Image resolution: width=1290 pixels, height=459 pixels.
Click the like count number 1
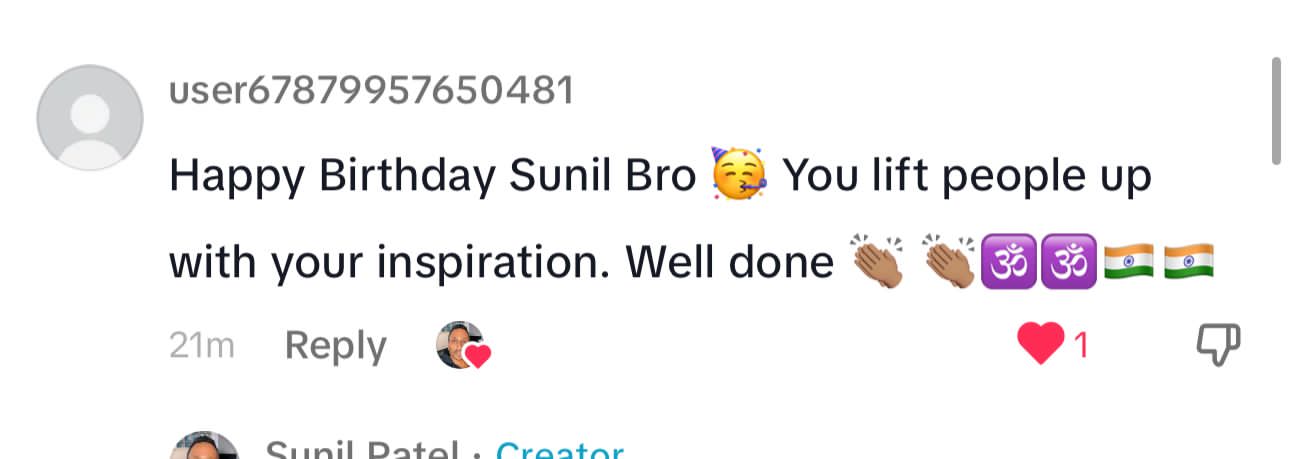pyautogui.click(x=1080, y=346)
